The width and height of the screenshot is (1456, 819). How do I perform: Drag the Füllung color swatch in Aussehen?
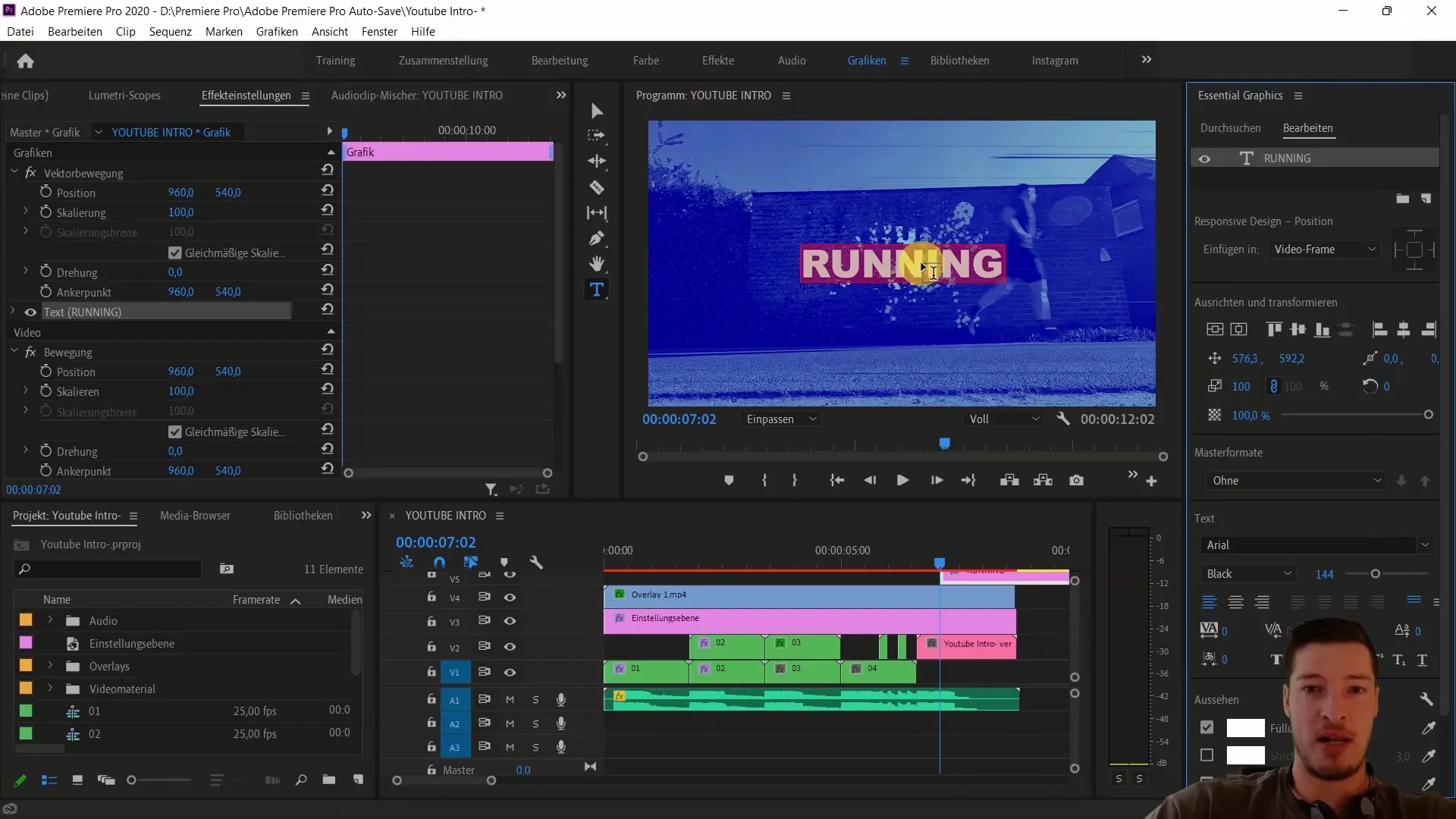pos(1245,727)
